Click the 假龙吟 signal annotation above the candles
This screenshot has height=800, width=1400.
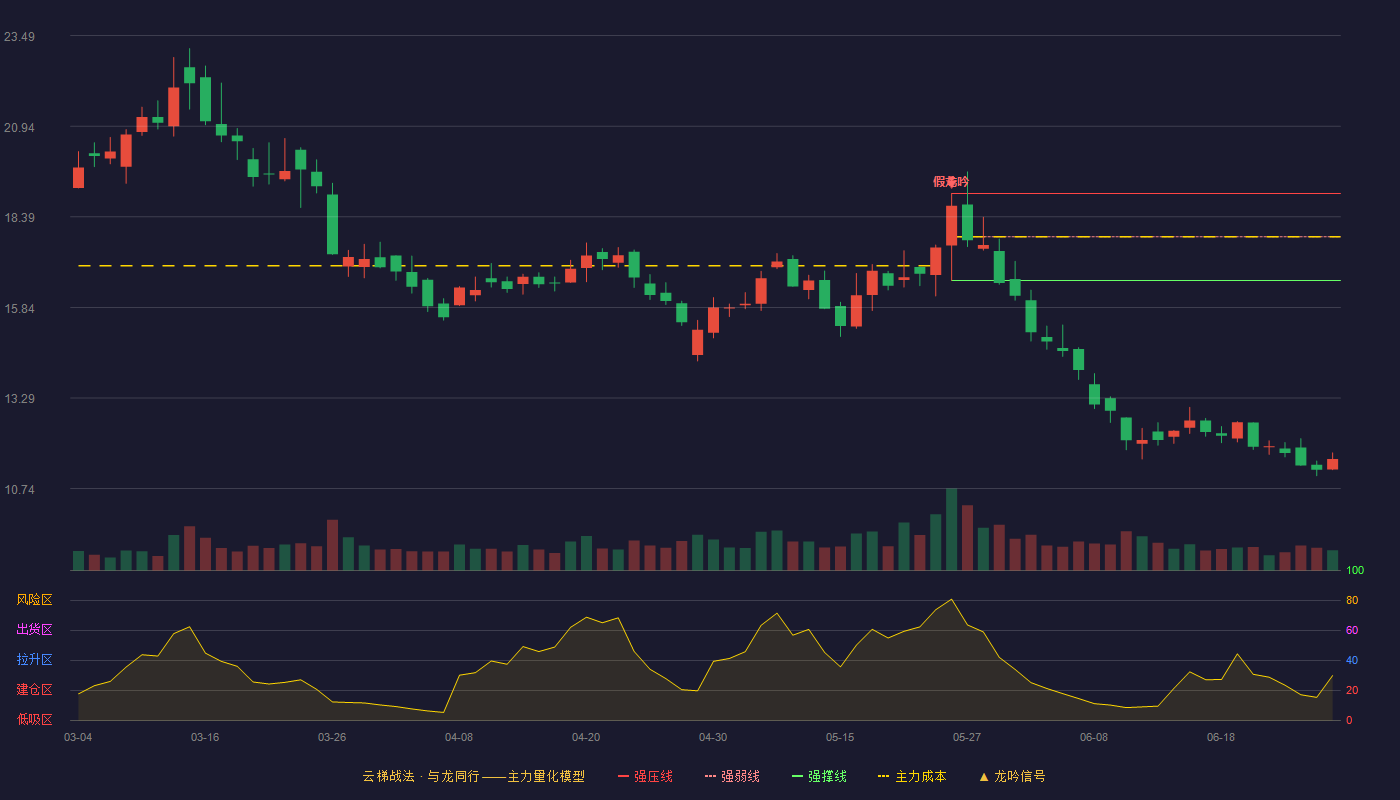pyautogui.click(x=951, y=182)
